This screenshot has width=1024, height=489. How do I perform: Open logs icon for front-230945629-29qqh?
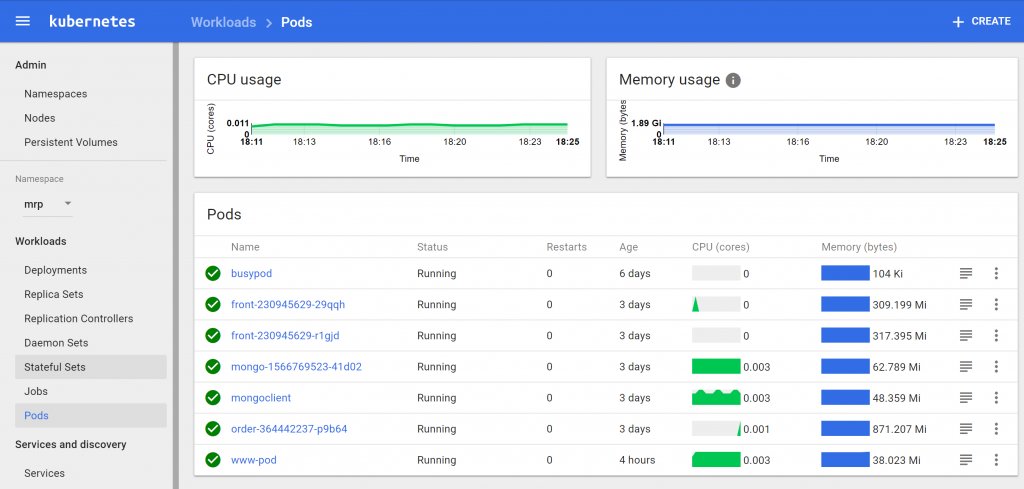coord(966,304)
